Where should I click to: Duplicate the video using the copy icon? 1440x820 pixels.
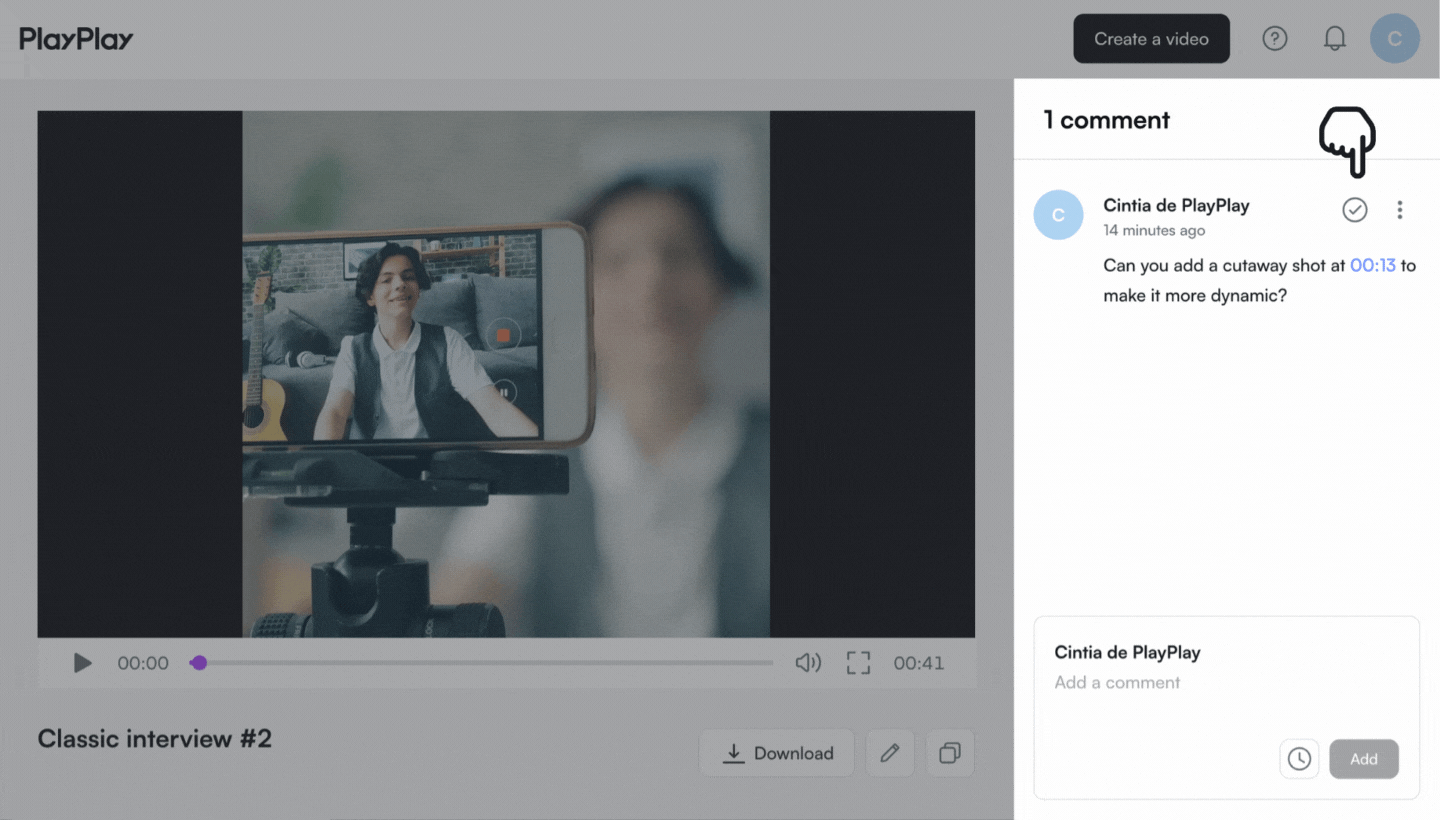click(949, 753)
